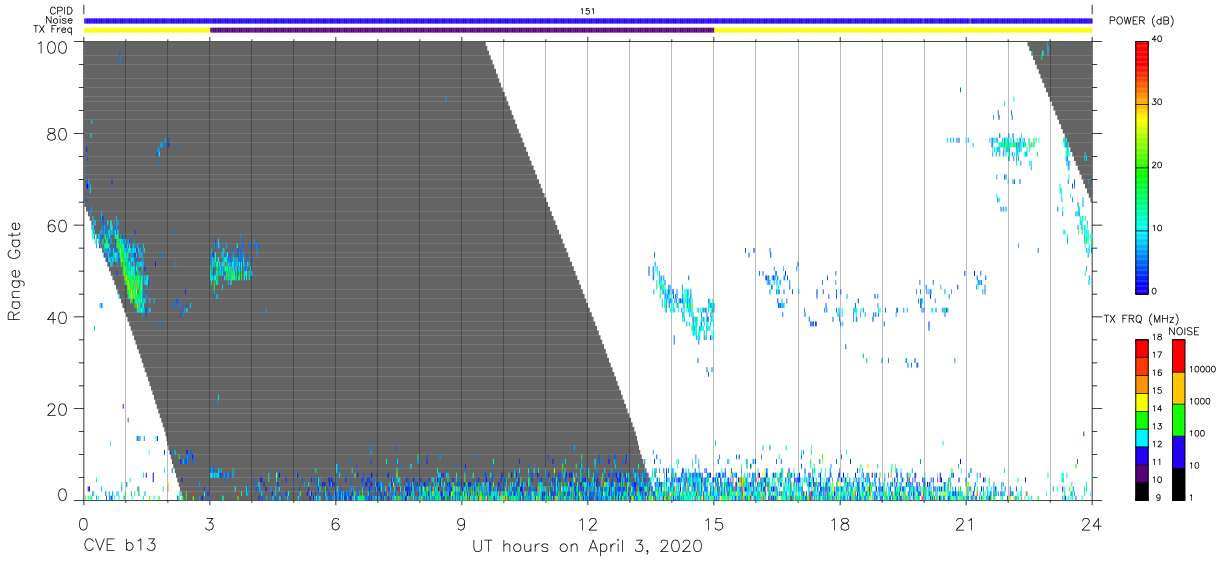This screenshot has height=567, width=1228.
Task: Click the blue Noise strip bar
Action: click(x=588, y=20)
